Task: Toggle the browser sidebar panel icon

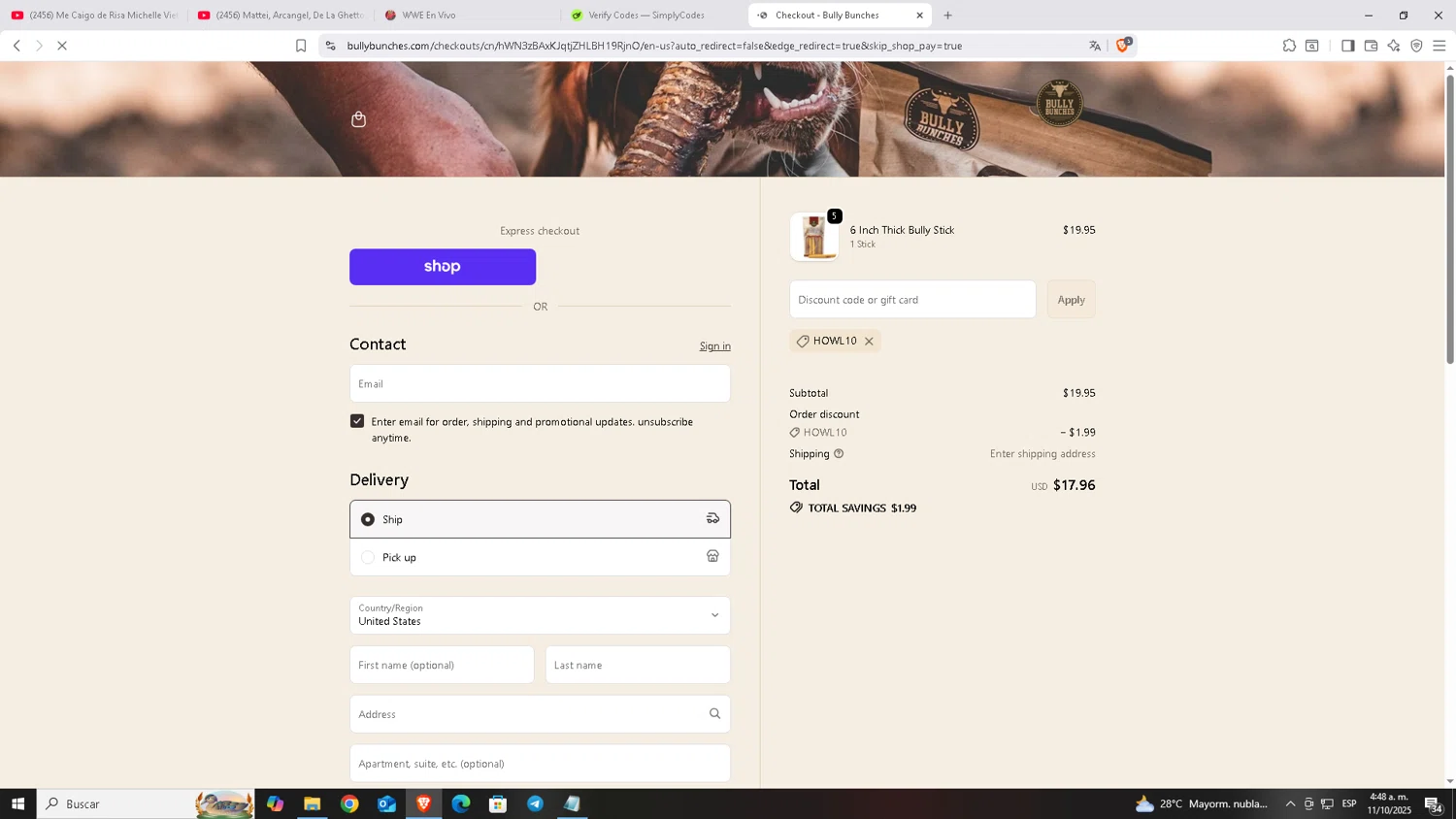Action: tap(1347, 46)
